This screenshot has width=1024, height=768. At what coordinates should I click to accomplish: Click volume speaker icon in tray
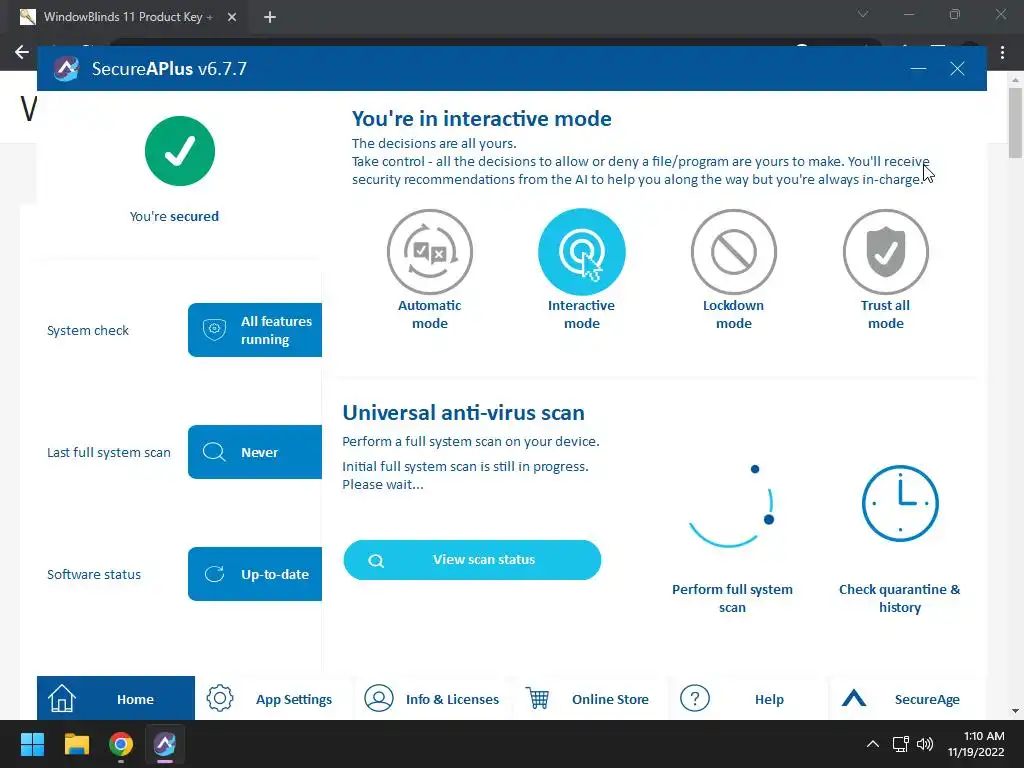[925, 744]
